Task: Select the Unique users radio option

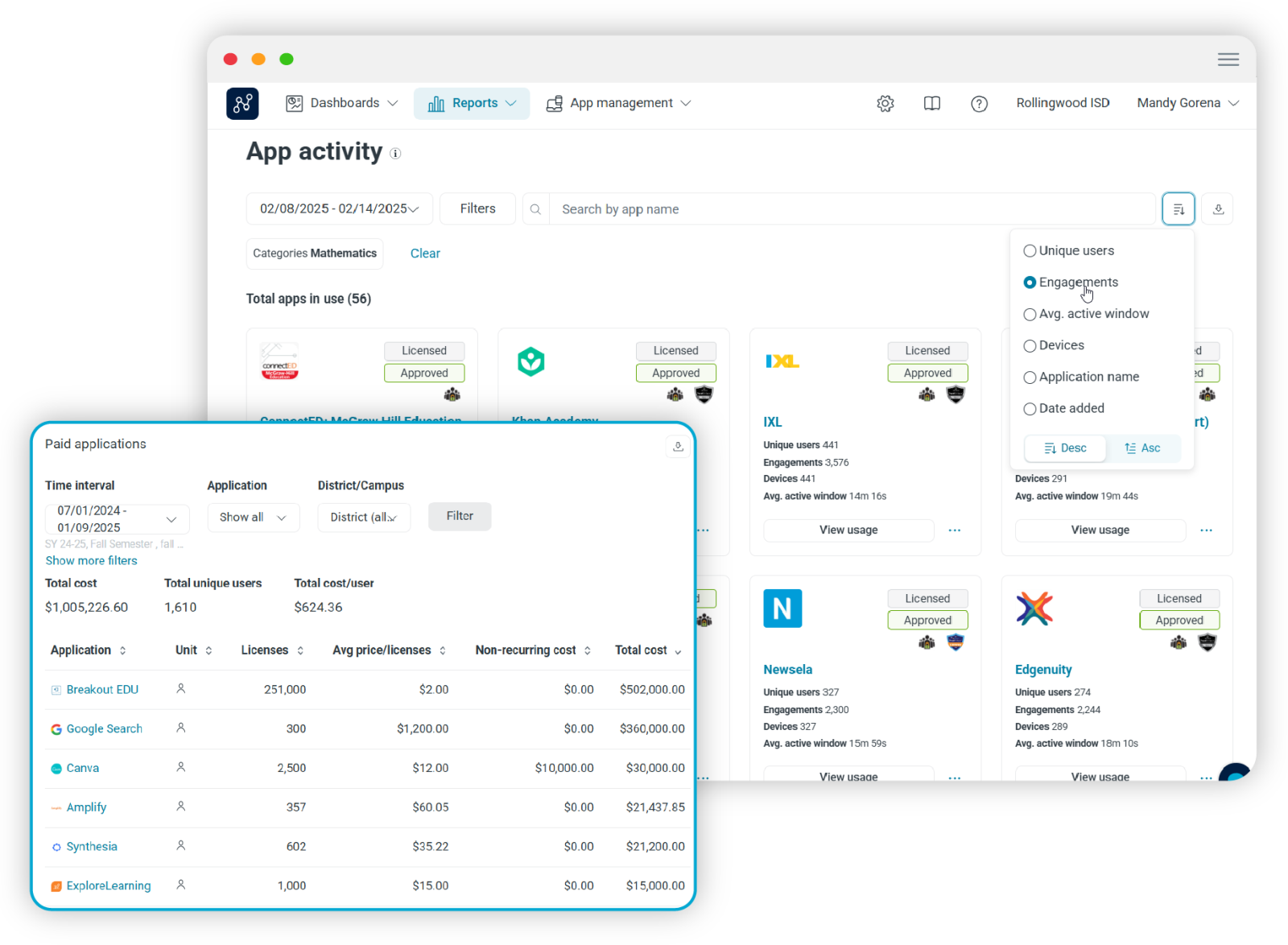Action: [x=1030, y=251]
